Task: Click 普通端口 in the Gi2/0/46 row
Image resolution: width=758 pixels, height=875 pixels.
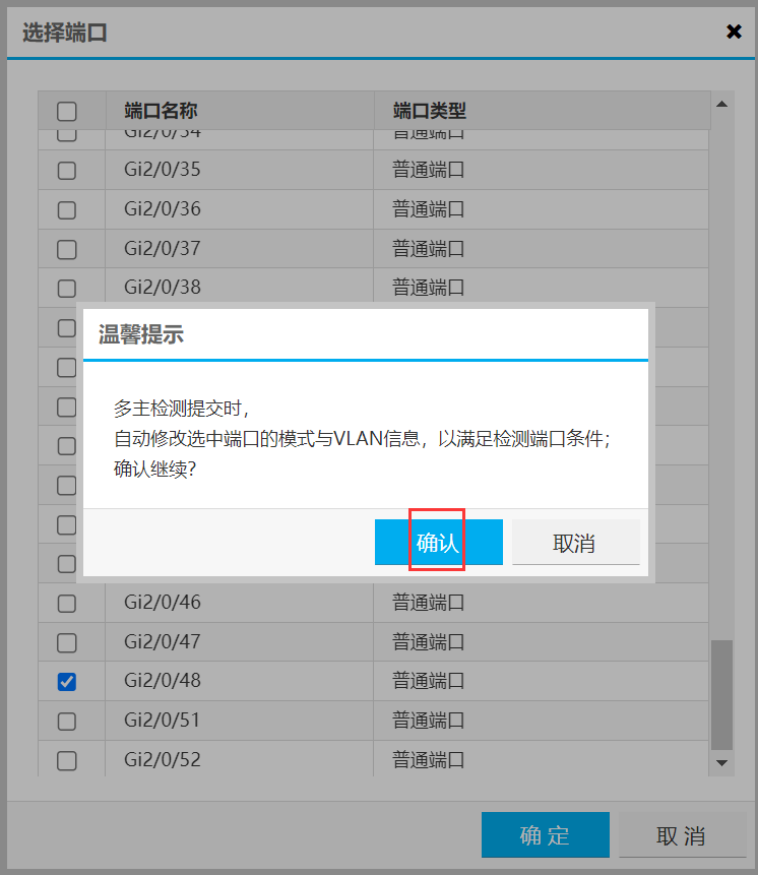Action: tap(428, 603)
